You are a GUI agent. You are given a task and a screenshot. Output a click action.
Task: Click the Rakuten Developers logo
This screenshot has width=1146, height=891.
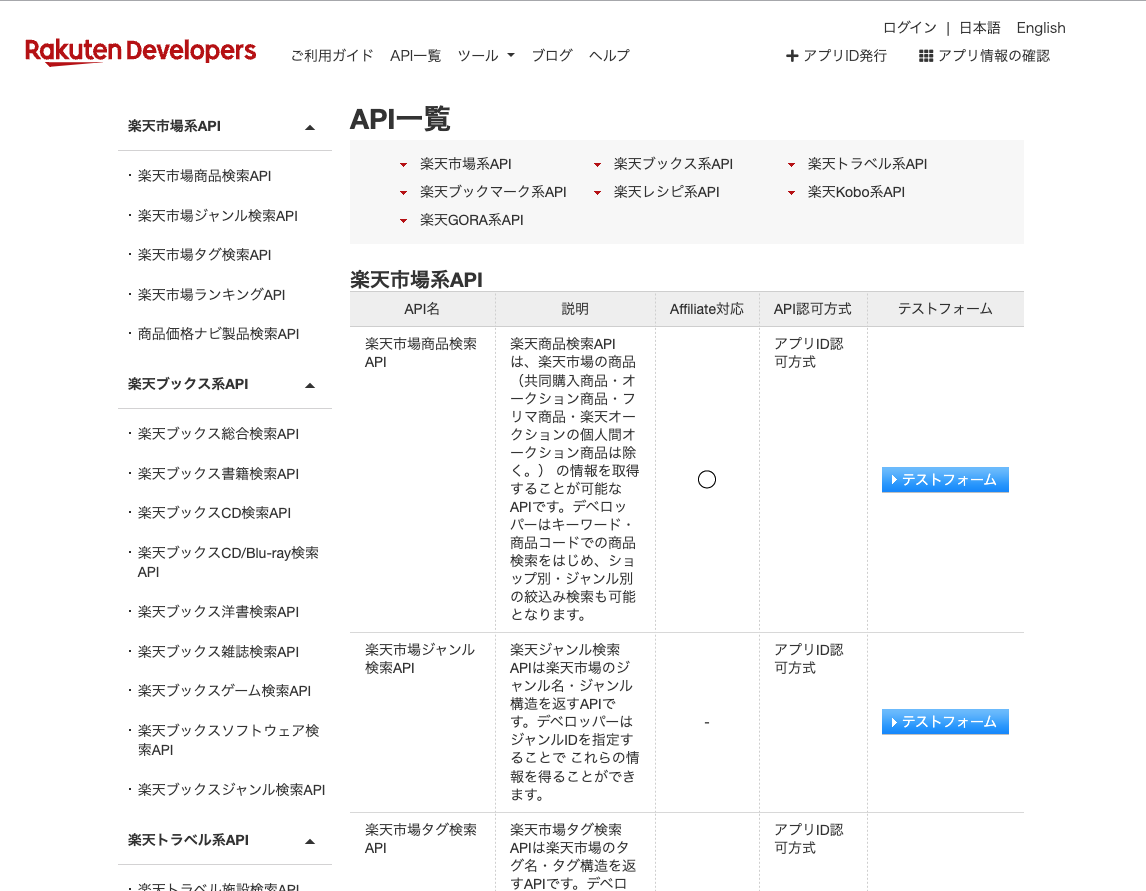[x=140, y=52]
